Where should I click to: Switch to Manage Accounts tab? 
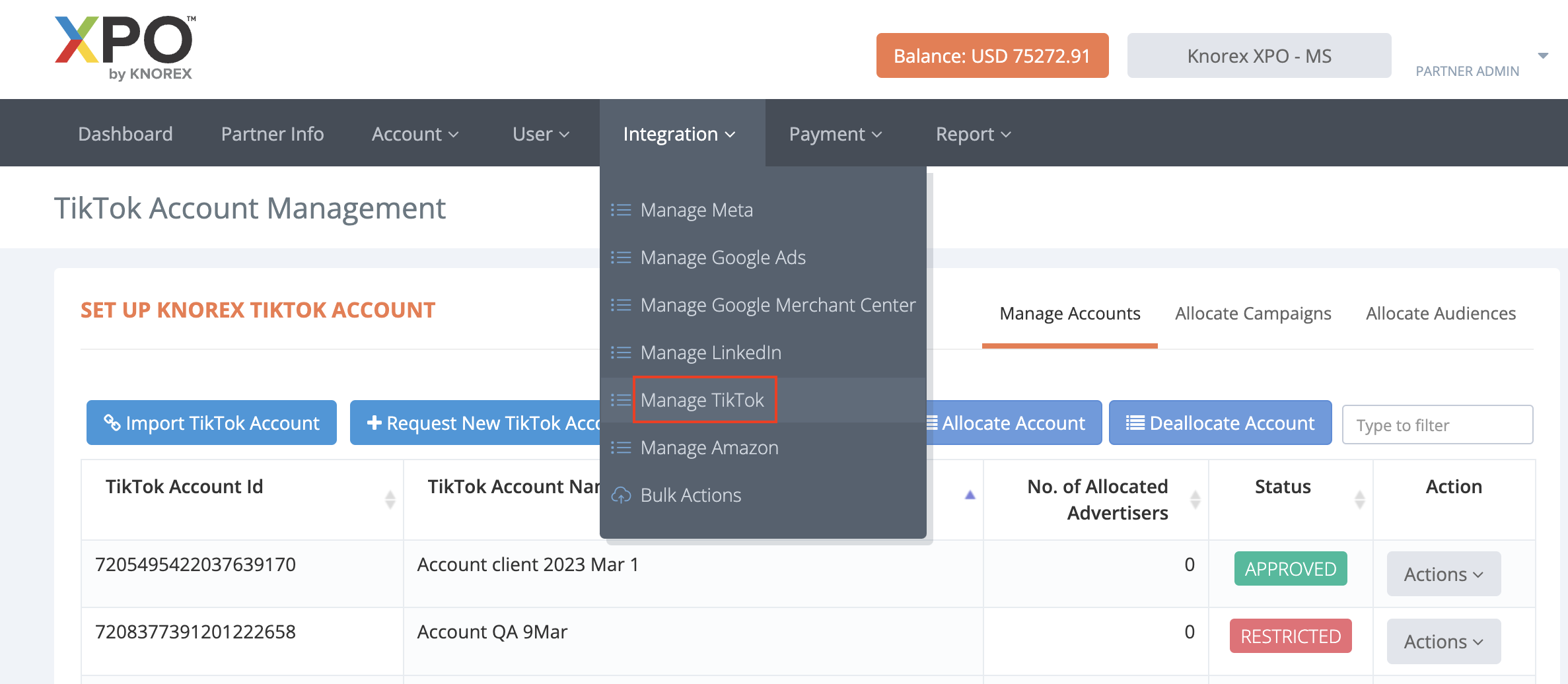(x=1070, y=314)
